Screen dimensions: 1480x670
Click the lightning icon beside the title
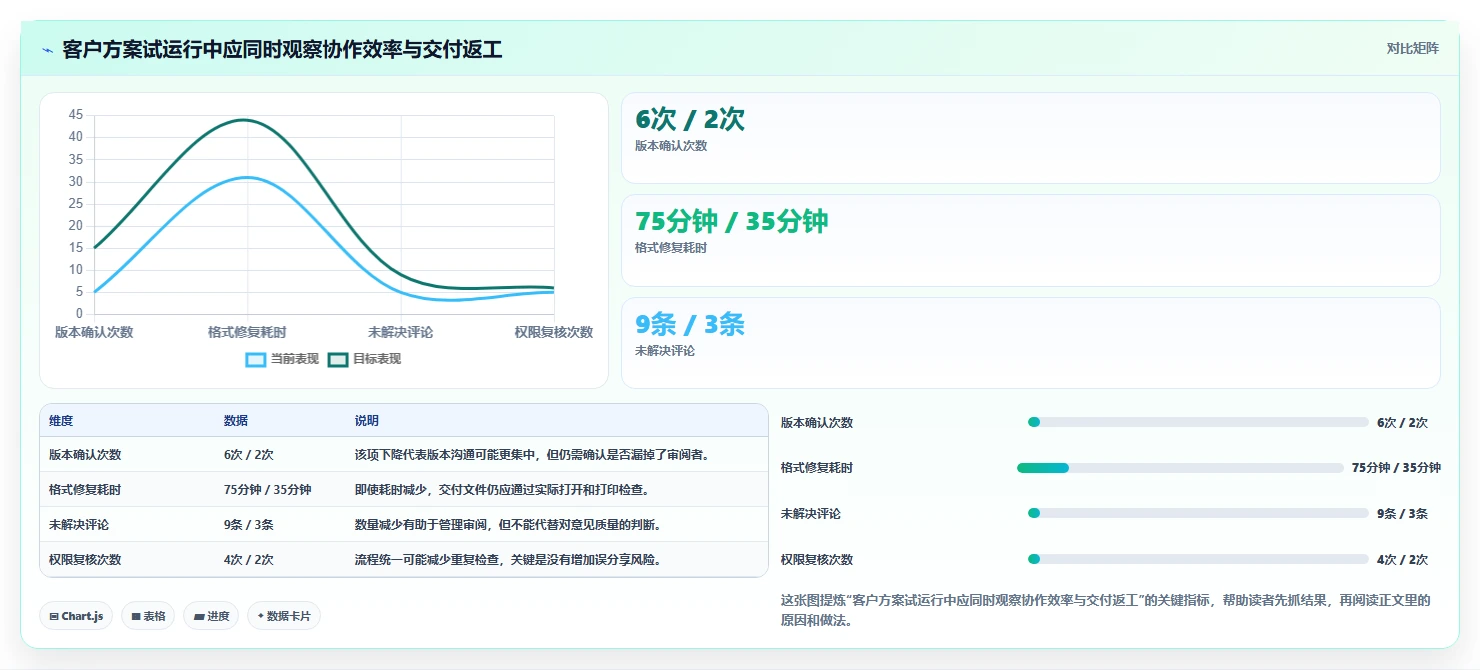tap(48, 50)
